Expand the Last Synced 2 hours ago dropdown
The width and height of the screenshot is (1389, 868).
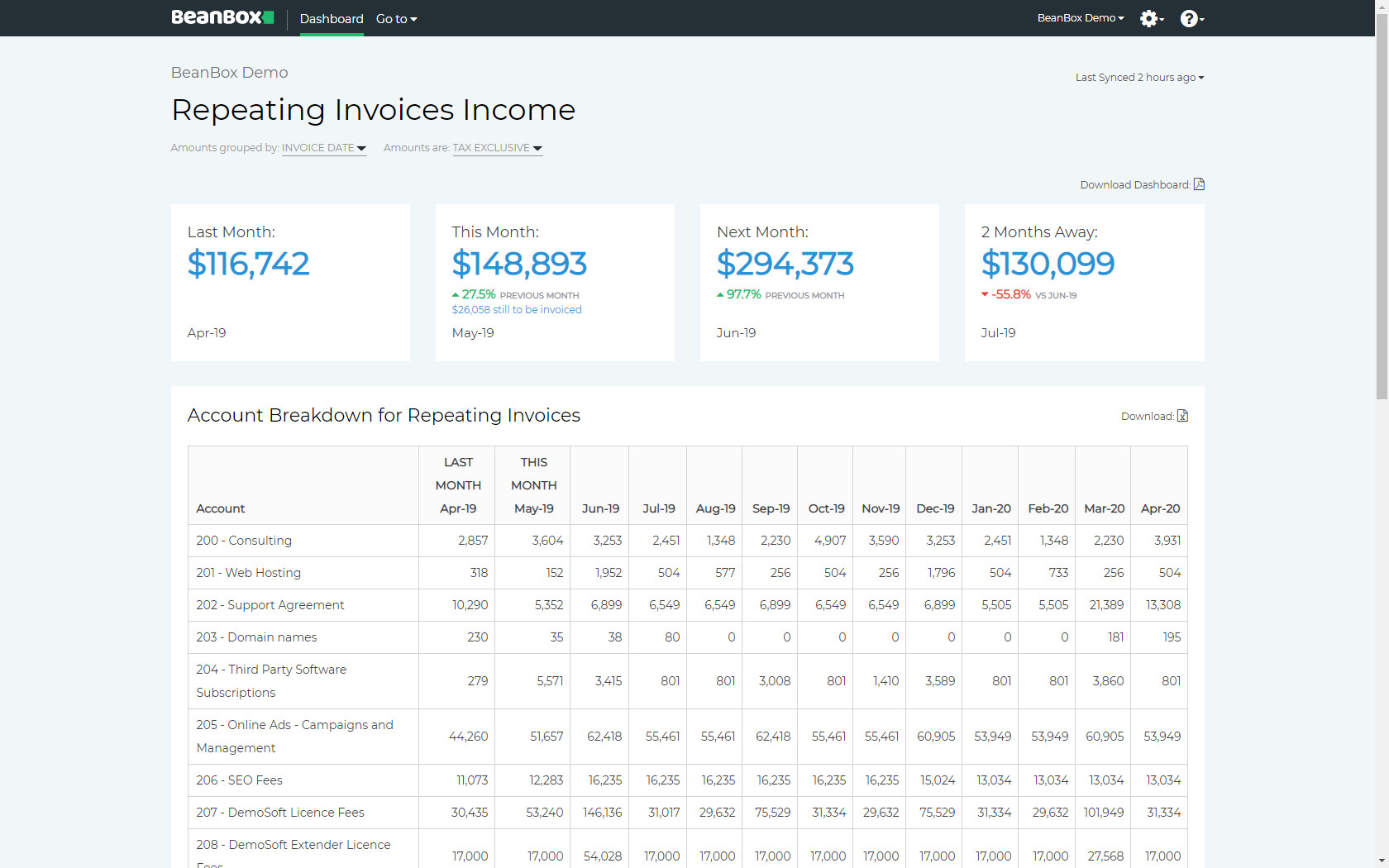tap(1139, 77)
